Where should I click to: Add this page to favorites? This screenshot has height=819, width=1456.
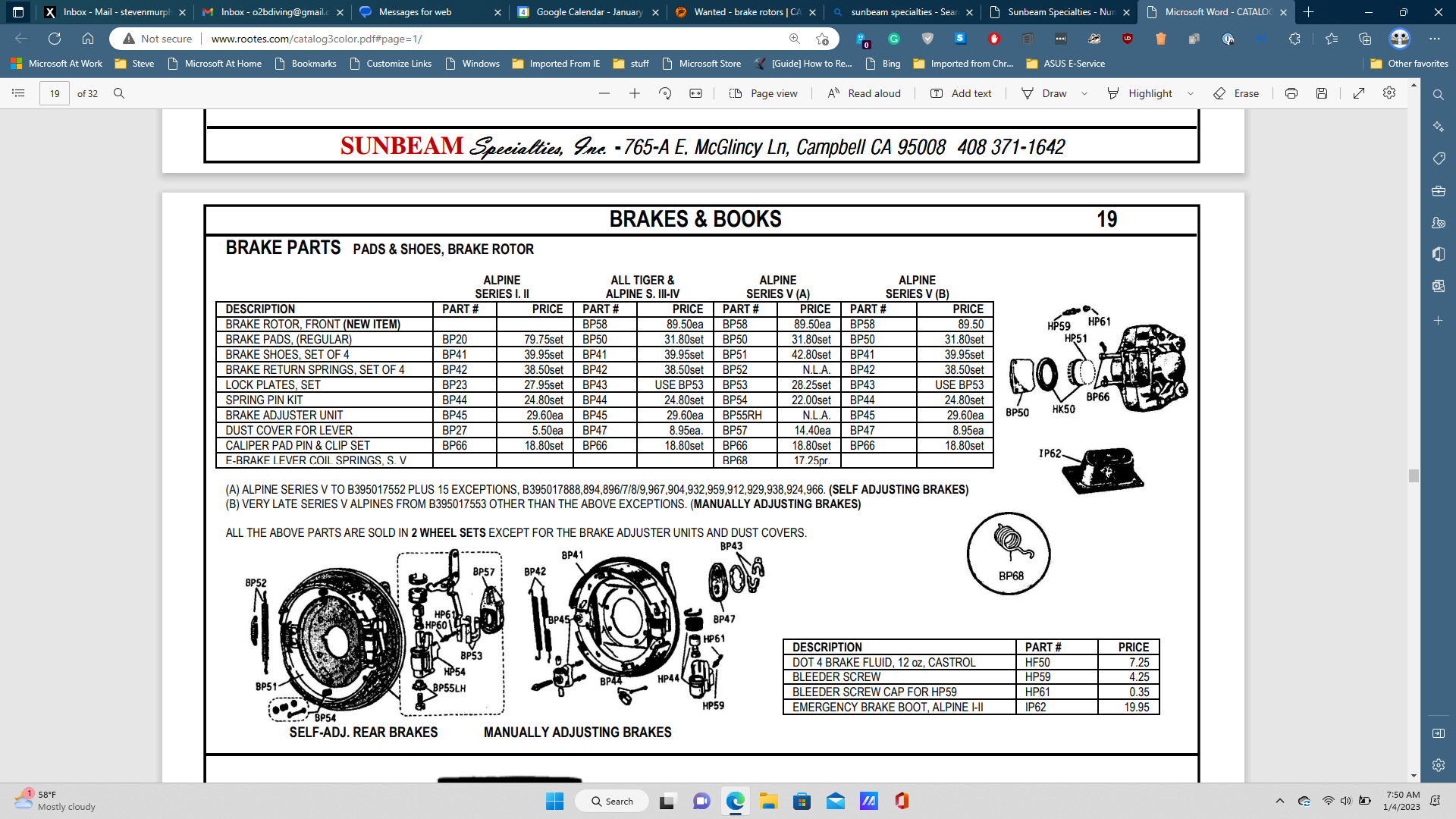tap(822, 39)
